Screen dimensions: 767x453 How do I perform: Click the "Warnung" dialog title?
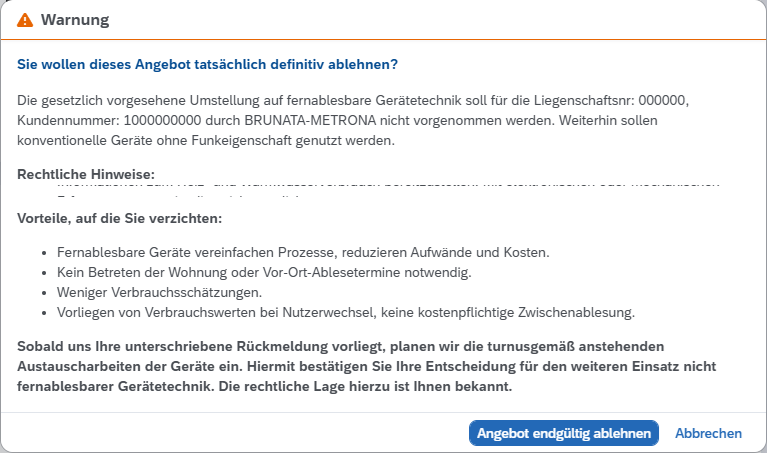coord(75,20)
